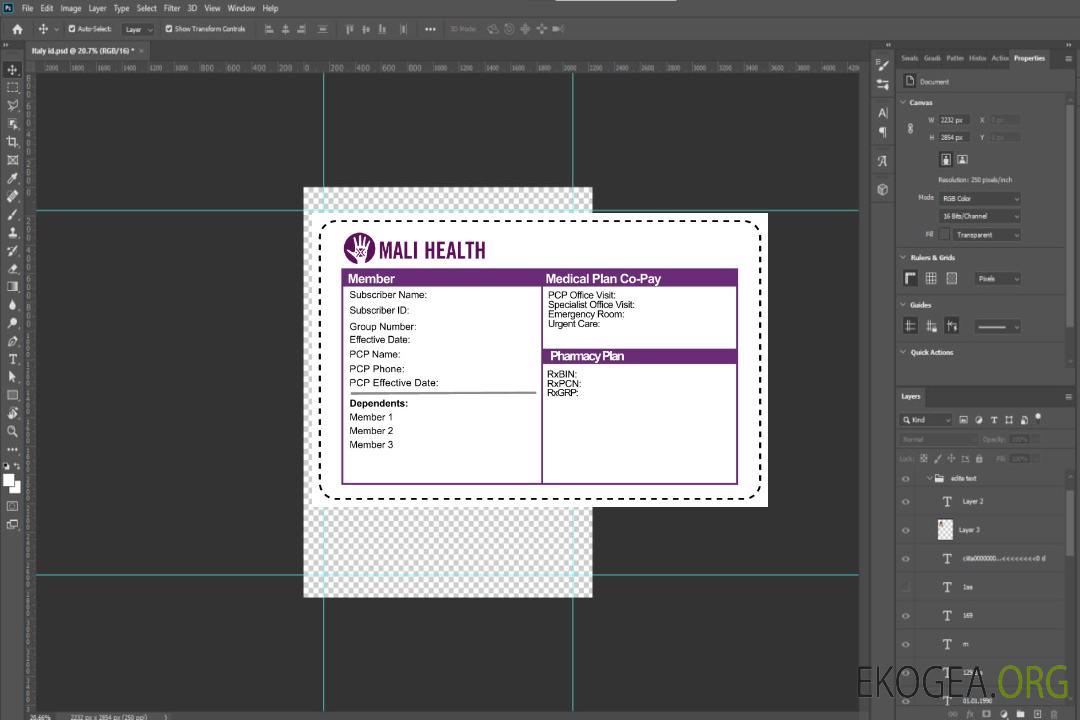
Task: Switch to the Actions panel tab
Action: click(999, 58)
